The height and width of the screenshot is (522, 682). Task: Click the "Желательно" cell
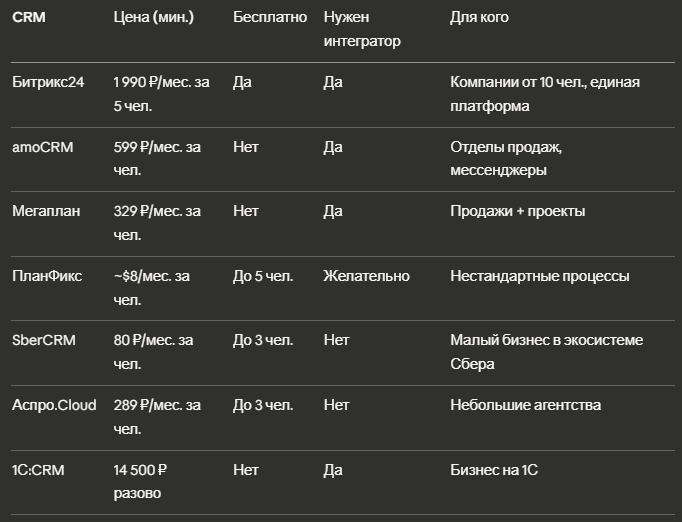coord(367,276)
